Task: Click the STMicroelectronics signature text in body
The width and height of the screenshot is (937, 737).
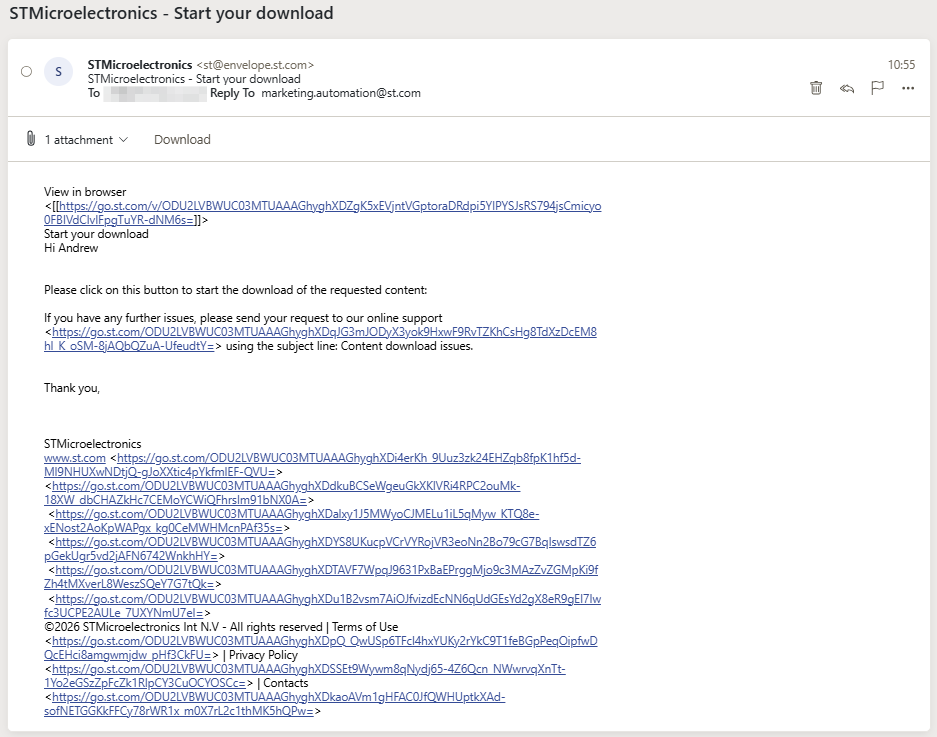Action: click(x=93, y=444)
